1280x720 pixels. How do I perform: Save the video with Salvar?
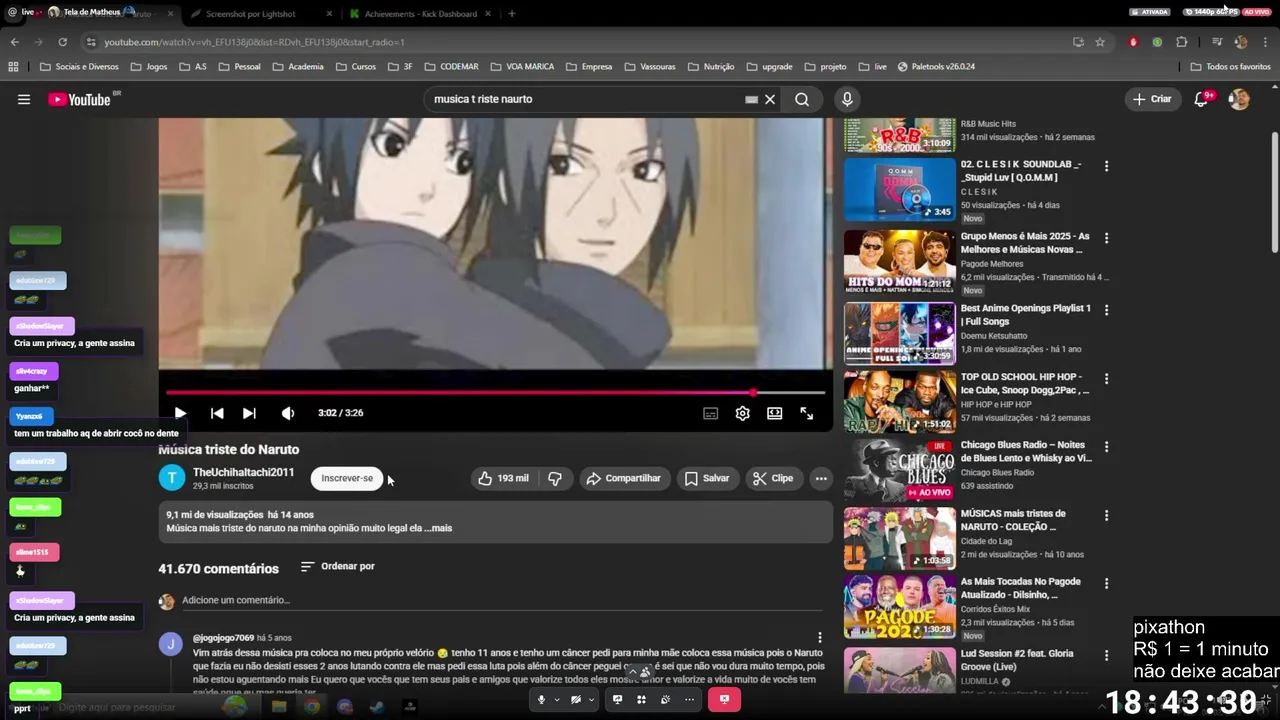[707, 478]
